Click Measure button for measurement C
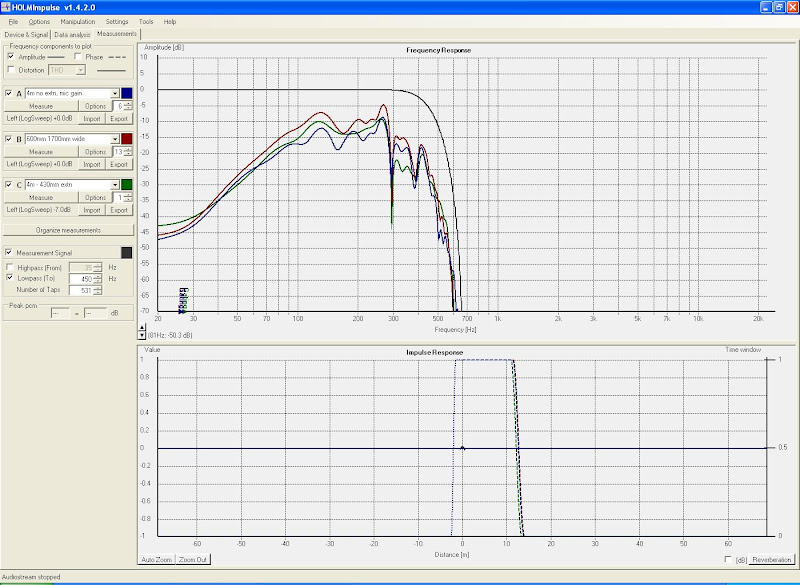This screenshot has height=585, width=800. pyautogui.click(x=41, y=197)
